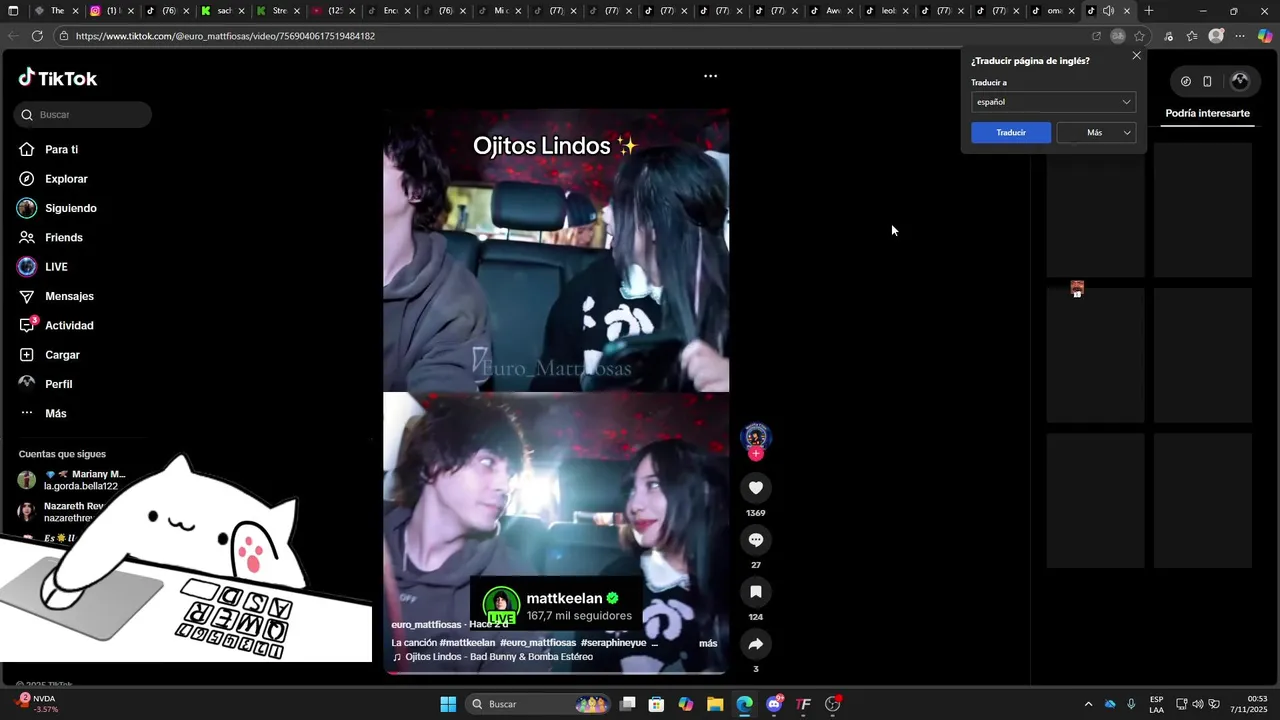This screenshot has height=720, width=1280.
Task: Focus the Buscar search field in TikTok sidebar
Action: [x=83, y=115]
